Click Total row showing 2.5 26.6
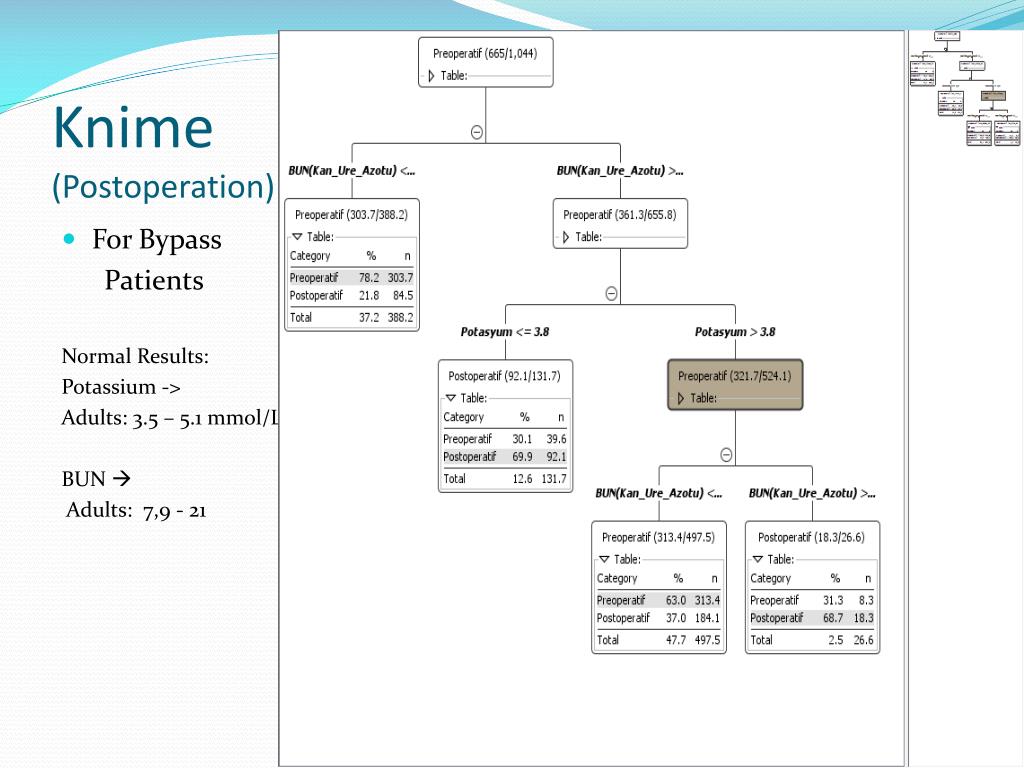This screenshot has height=768, width=1024. (x=812, y=640)
